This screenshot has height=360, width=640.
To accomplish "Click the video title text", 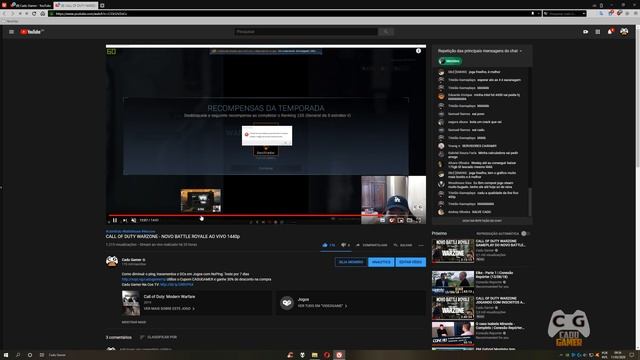I will [x=173, y=237].
